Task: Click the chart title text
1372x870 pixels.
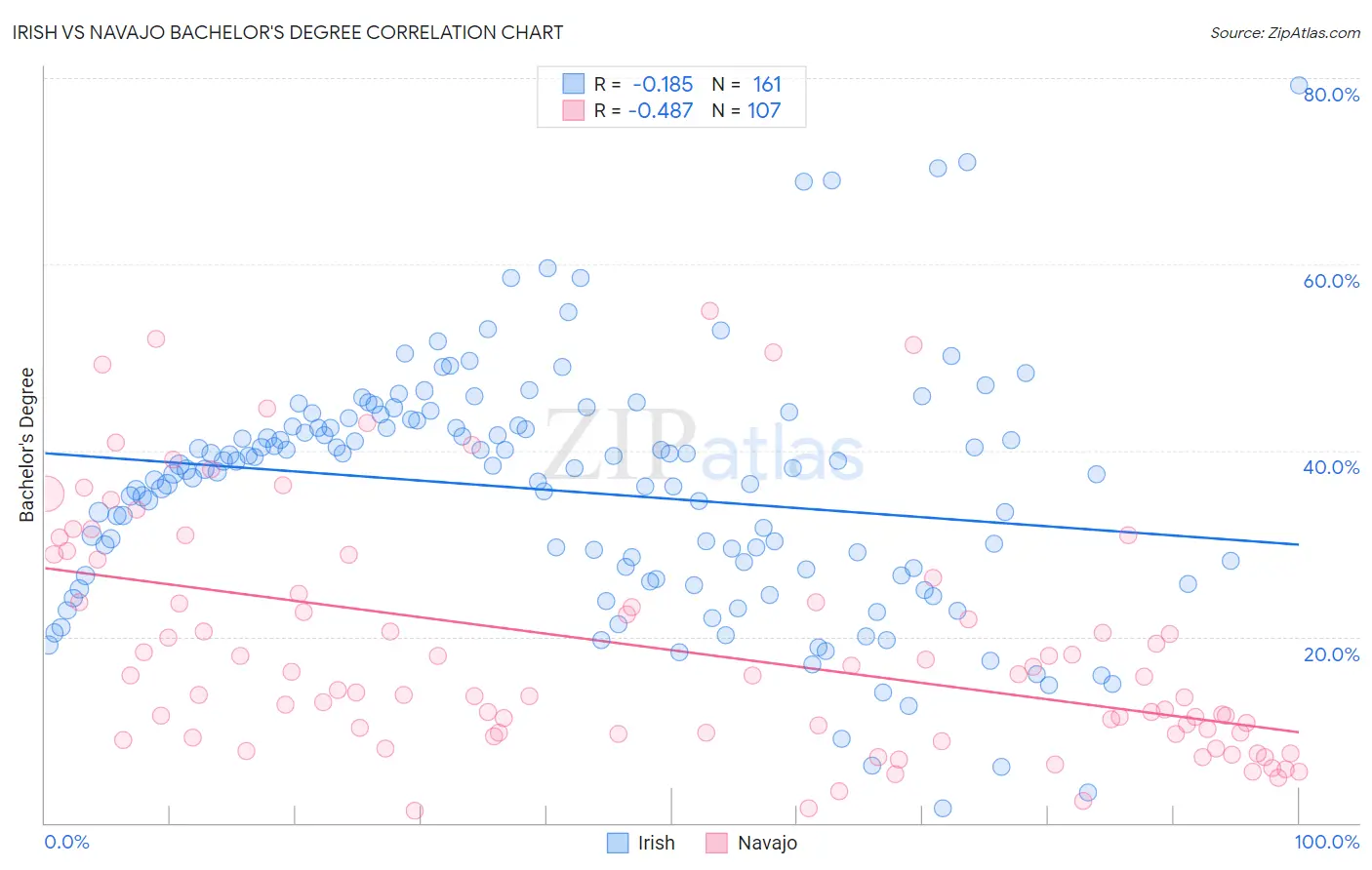Action: coord(290,32)
